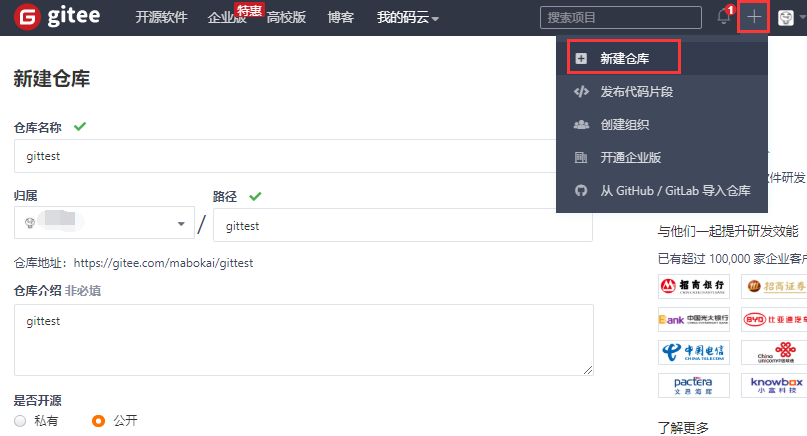This screenshot has width=807, height=436.
Task: Click the code snippet icon in menu
Action: coord(581,92)
